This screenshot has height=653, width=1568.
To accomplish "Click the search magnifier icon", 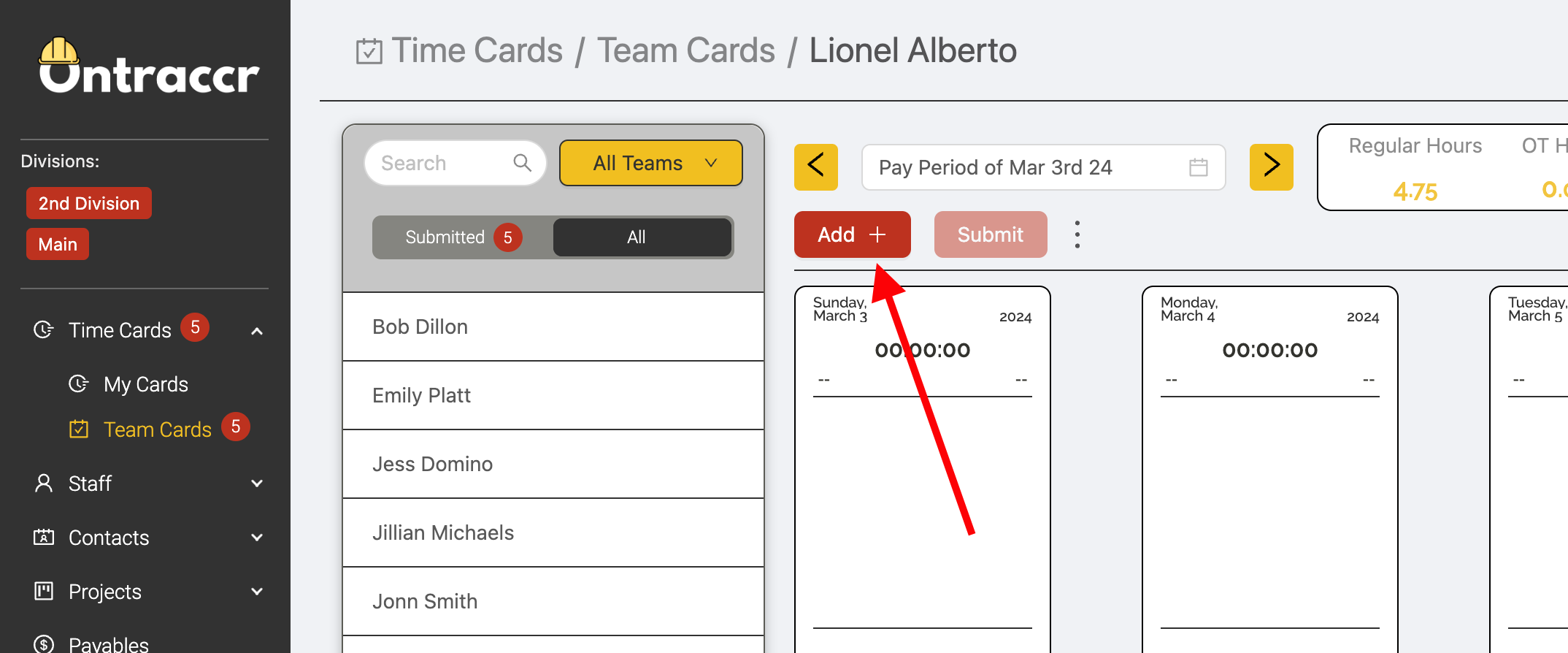I will (x=522, y=163).
